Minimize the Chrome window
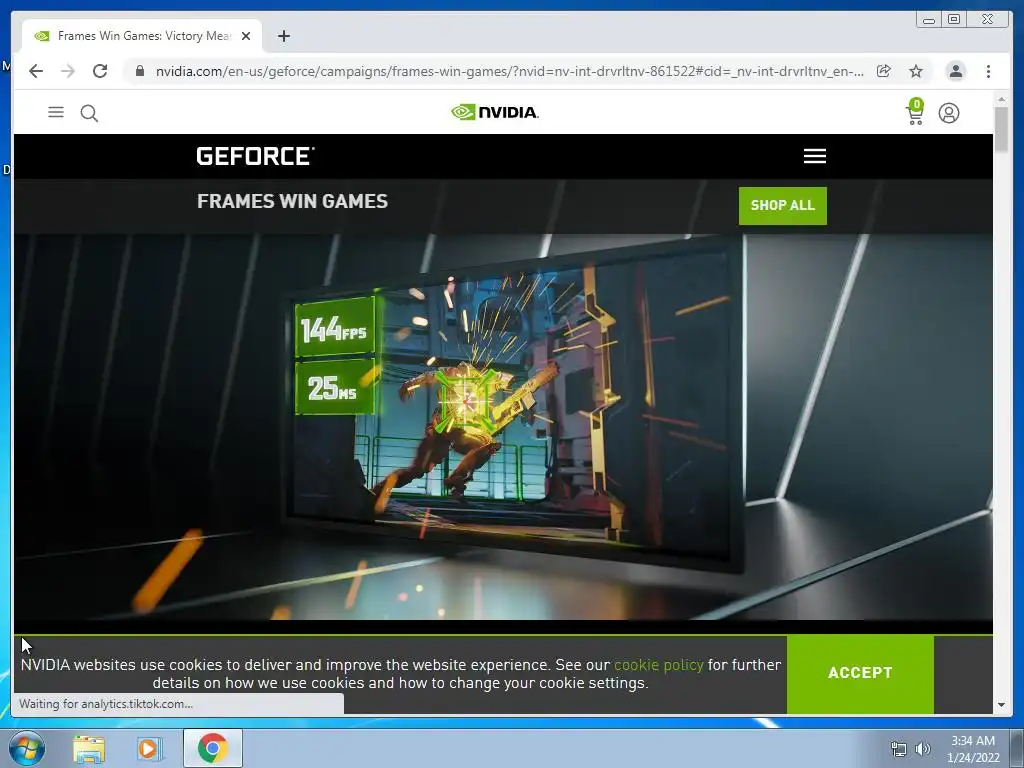This screenshot has height=768, width=1024. pyautogui.click(x=928, y=20)
